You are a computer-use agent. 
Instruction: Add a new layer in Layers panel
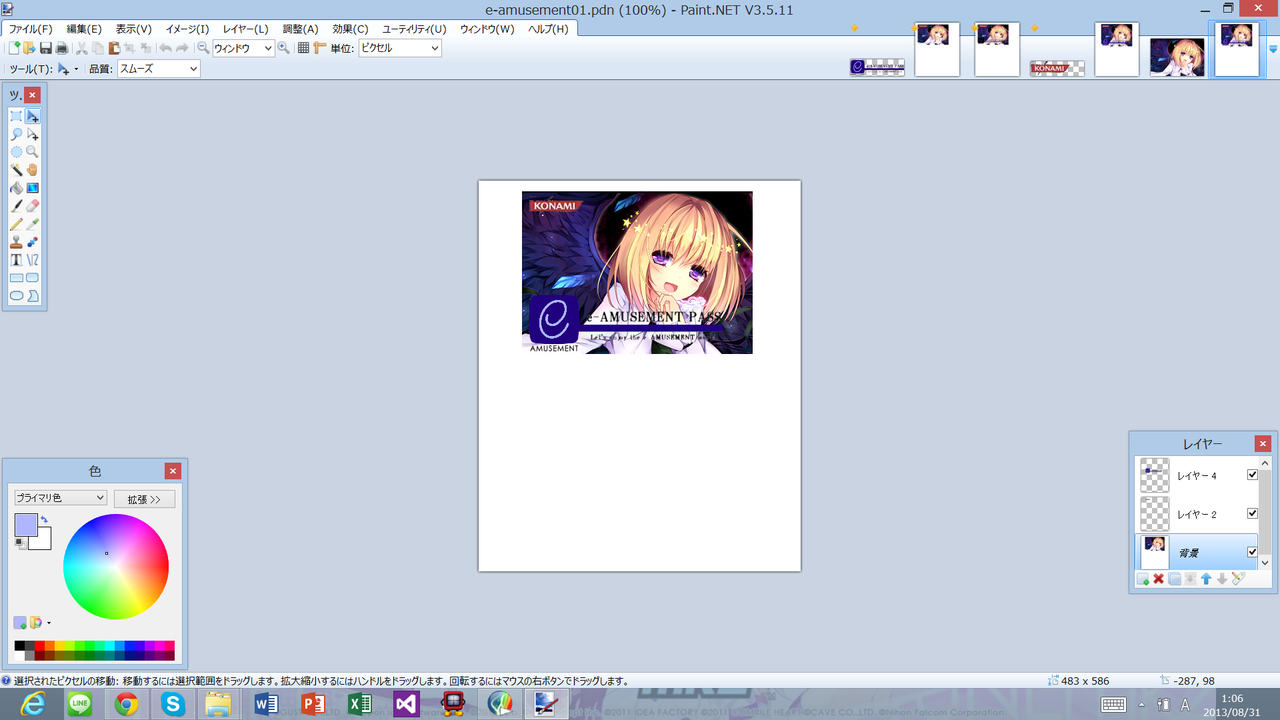coord(1143,579)
